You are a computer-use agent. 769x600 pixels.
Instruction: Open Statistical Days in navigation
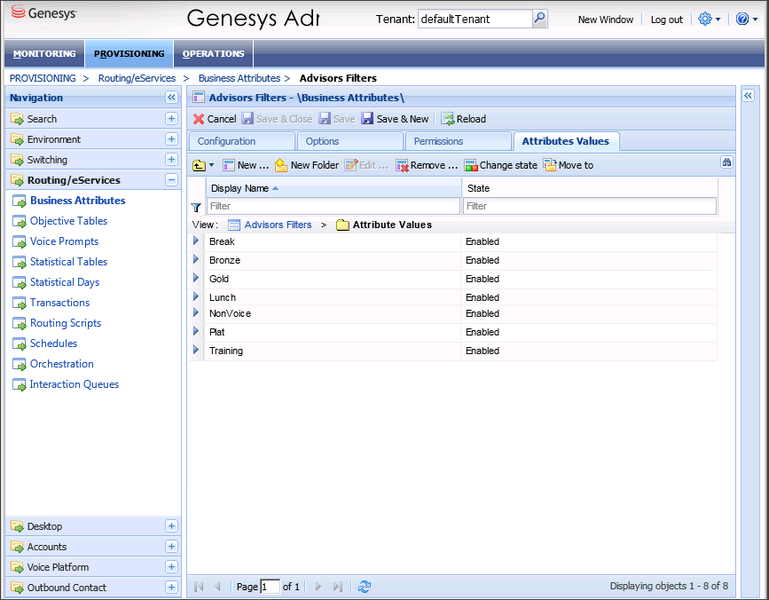tap(64, 282)
